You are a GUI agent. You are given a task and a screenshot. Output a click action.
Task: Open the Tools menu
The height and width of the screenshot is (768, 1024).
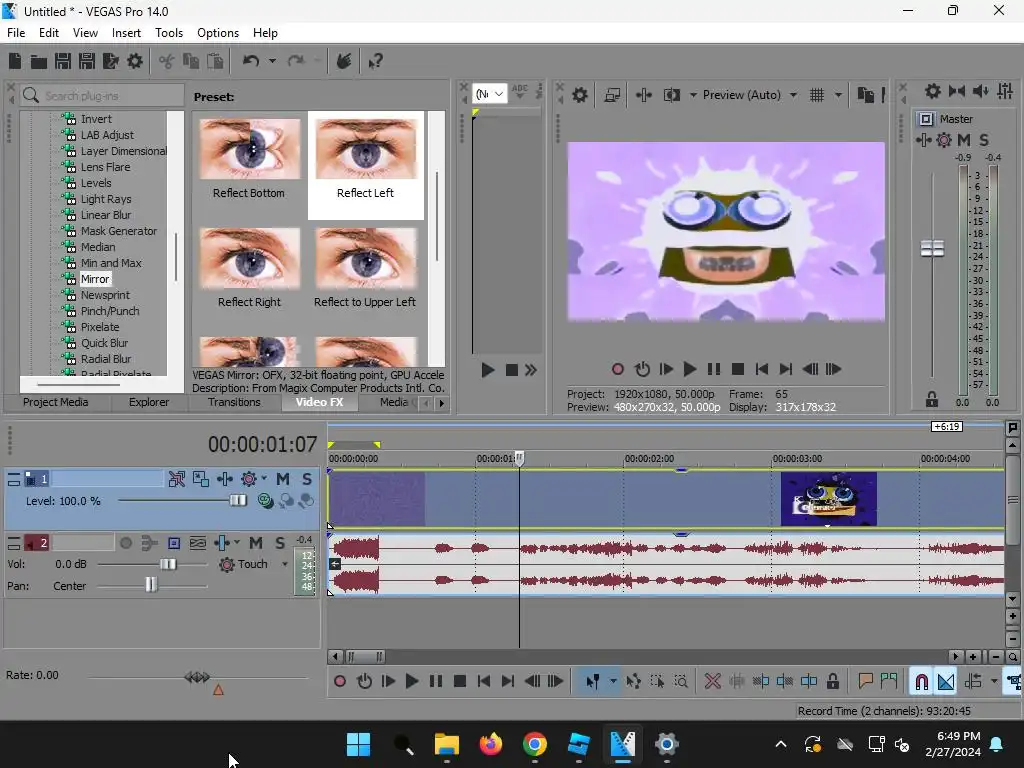168,33
